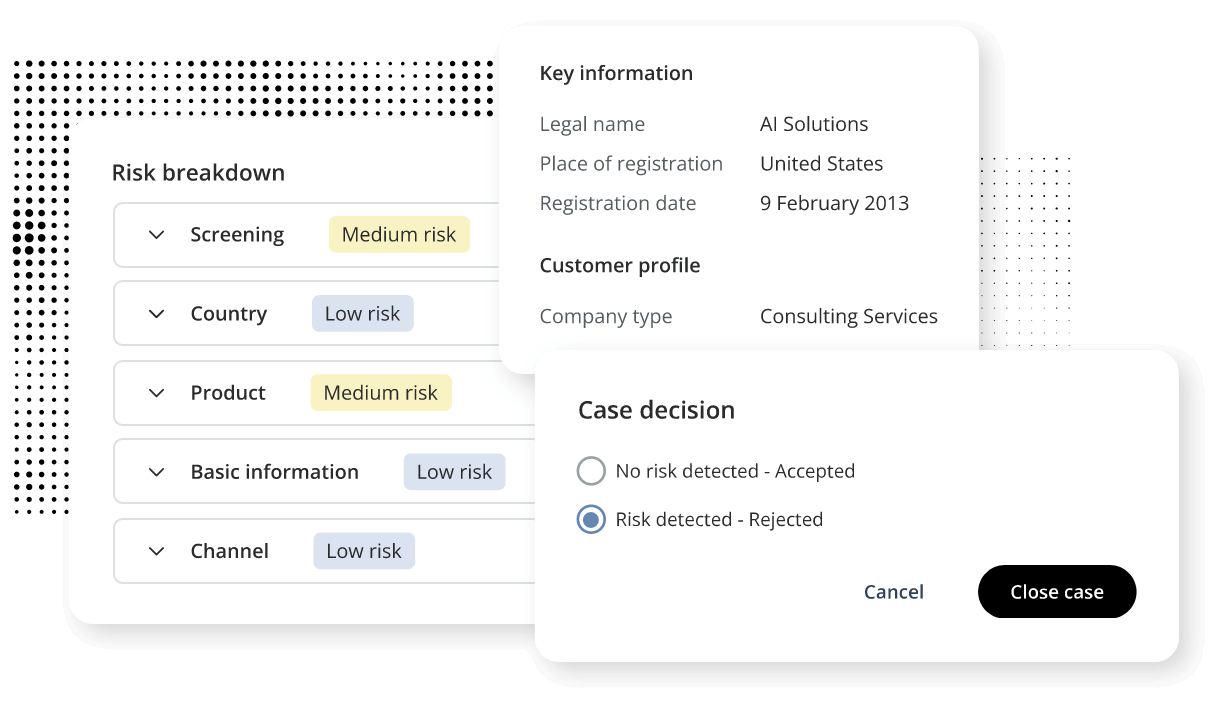Screen dimensions: 1225x708
Task: Expand the Screening risk row chevron
Action: point(156,235)
